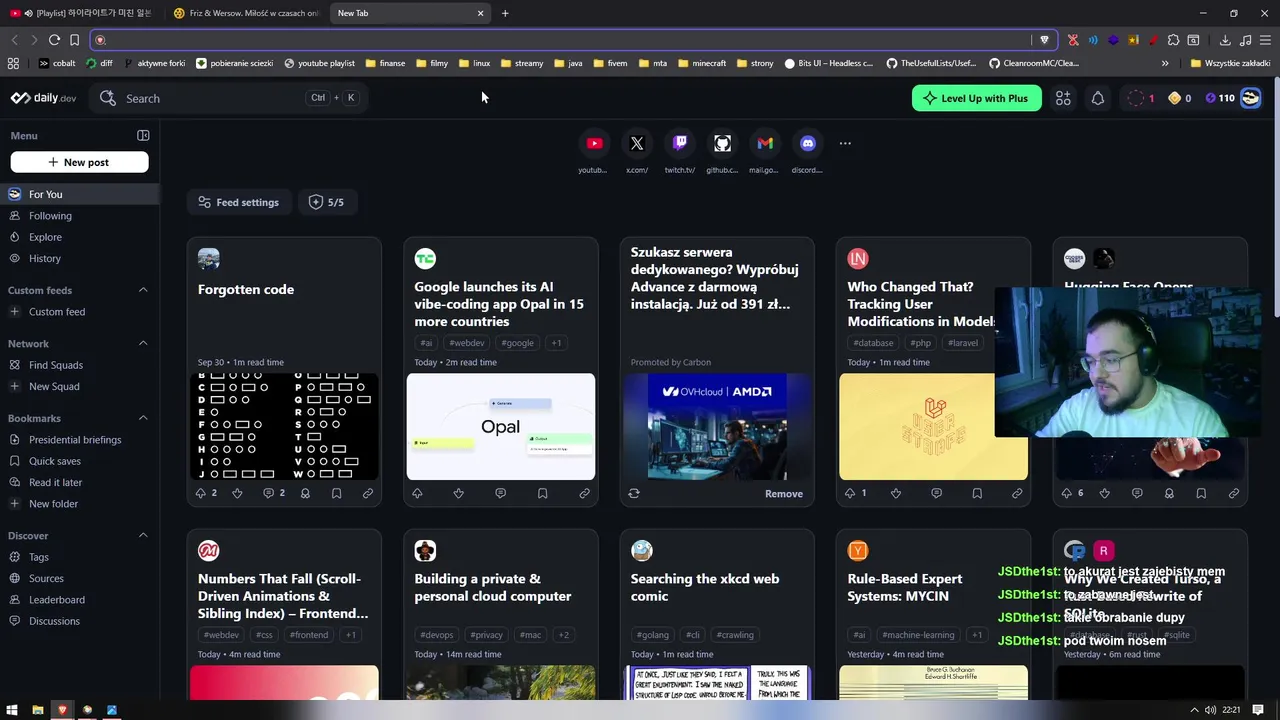Upvote the Google Opal post
The height and width of the screenshot is (720, 1280).
click(x=417, y=493)
